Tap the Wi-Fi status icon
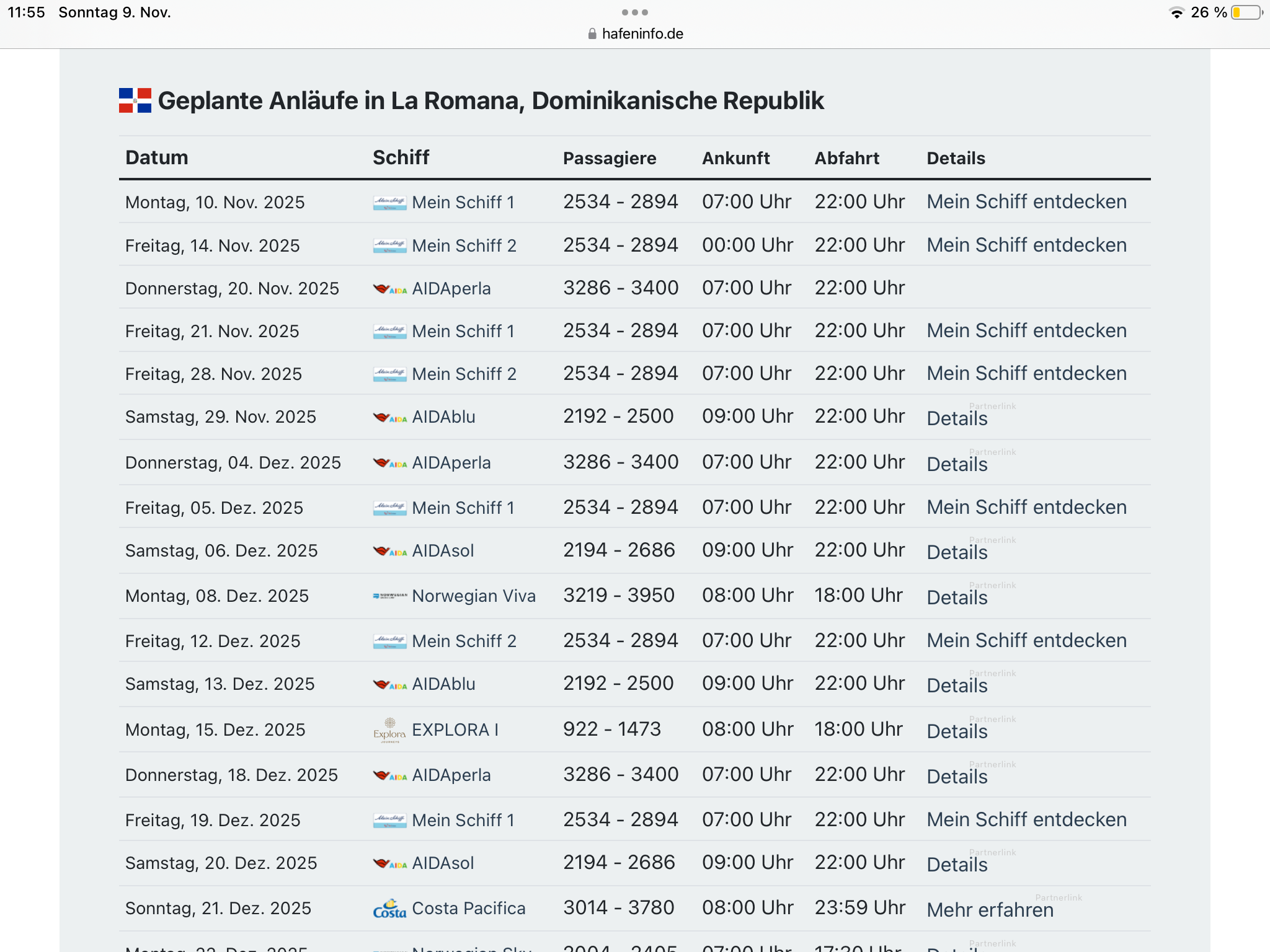 tap(1176, 12)
